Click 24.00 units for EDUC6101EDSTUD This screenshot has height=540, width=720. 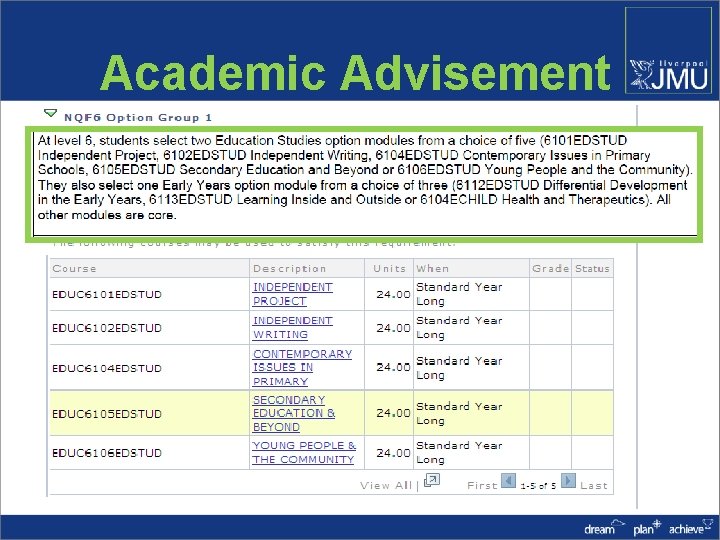click(393, 294)
